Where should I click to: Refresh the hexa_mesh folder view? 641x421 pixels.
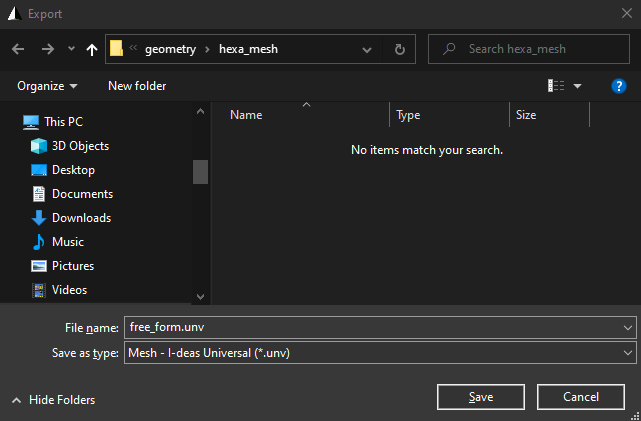pos(400,49)
